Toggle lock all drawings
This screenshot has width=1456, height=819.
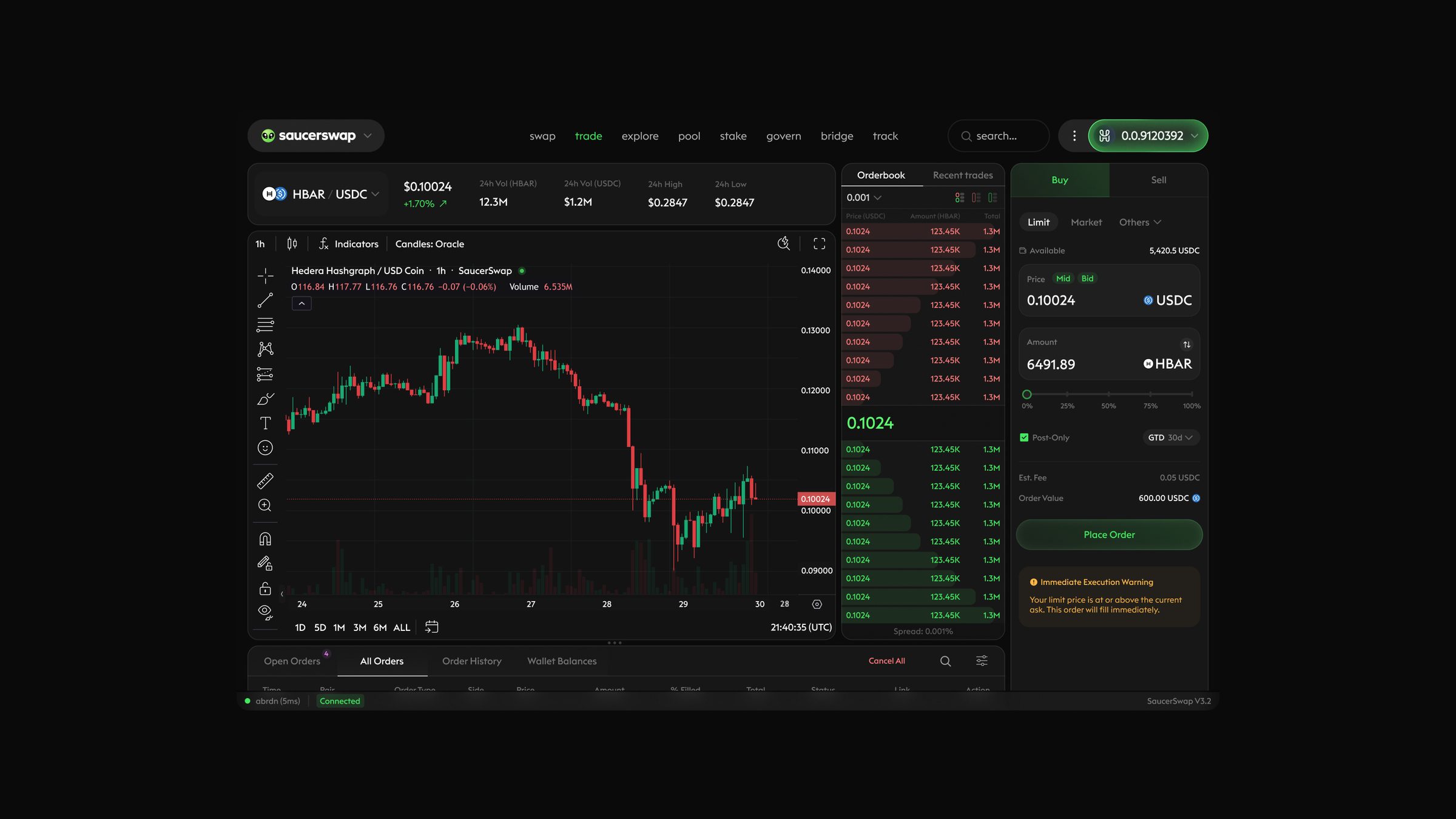pyautogui.click(x=265, y=588)
